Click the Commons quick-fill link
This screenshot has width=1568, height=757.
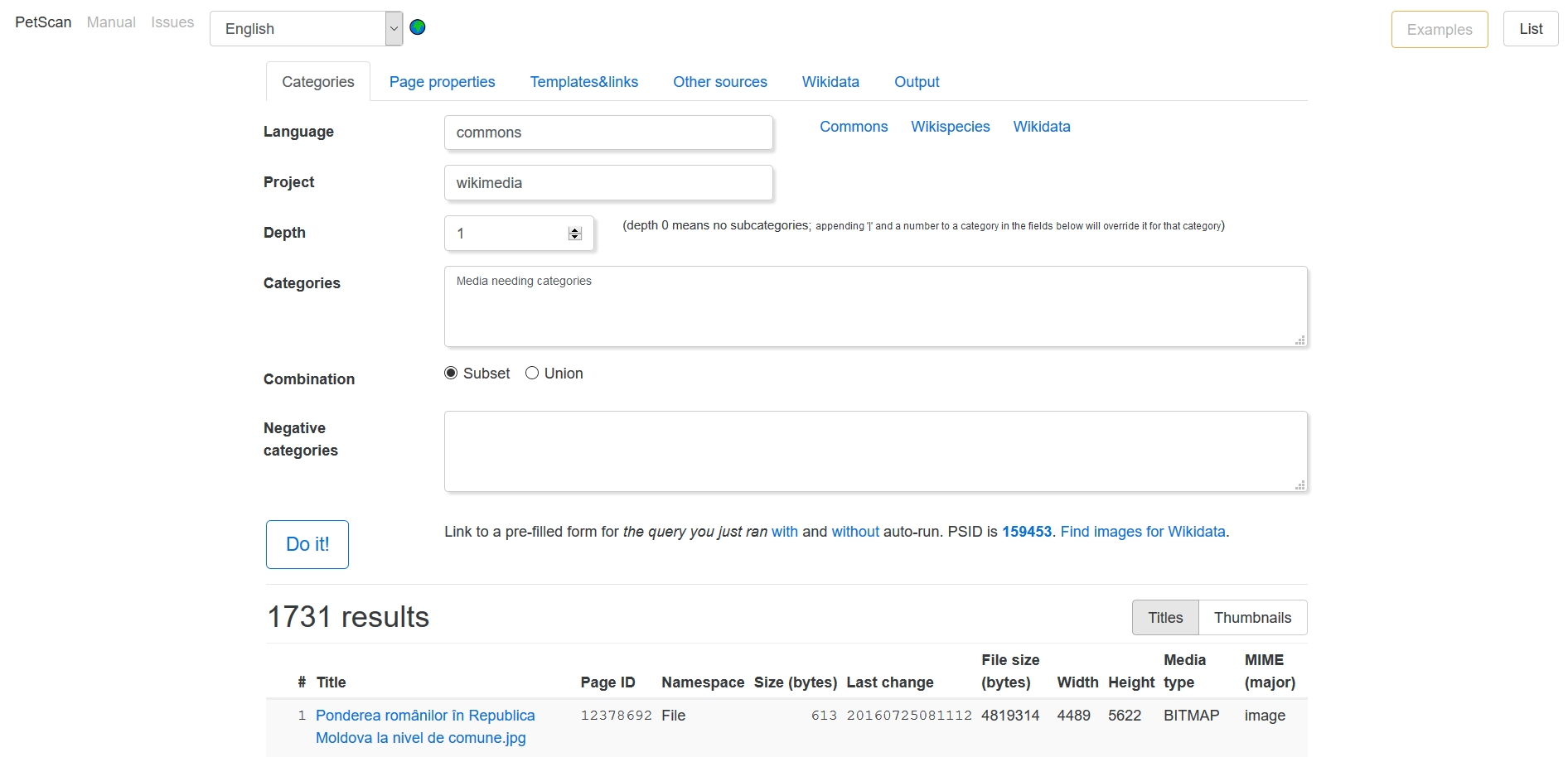point(853,127)
